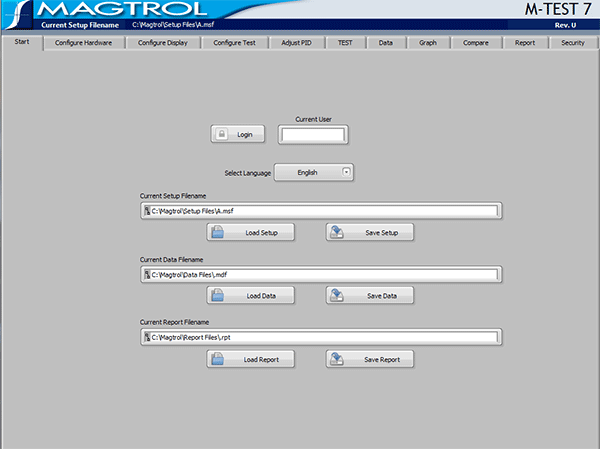Click the save icon on Save Setup

[337, 232]
